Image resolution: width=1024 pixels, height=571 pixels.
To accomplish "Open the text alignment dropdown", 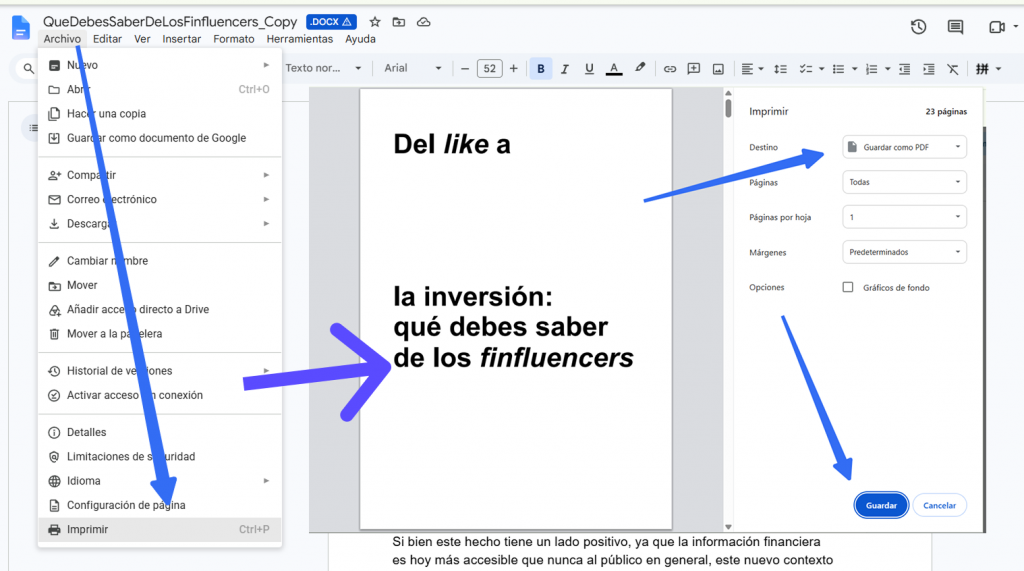I will tap(752, 69).
